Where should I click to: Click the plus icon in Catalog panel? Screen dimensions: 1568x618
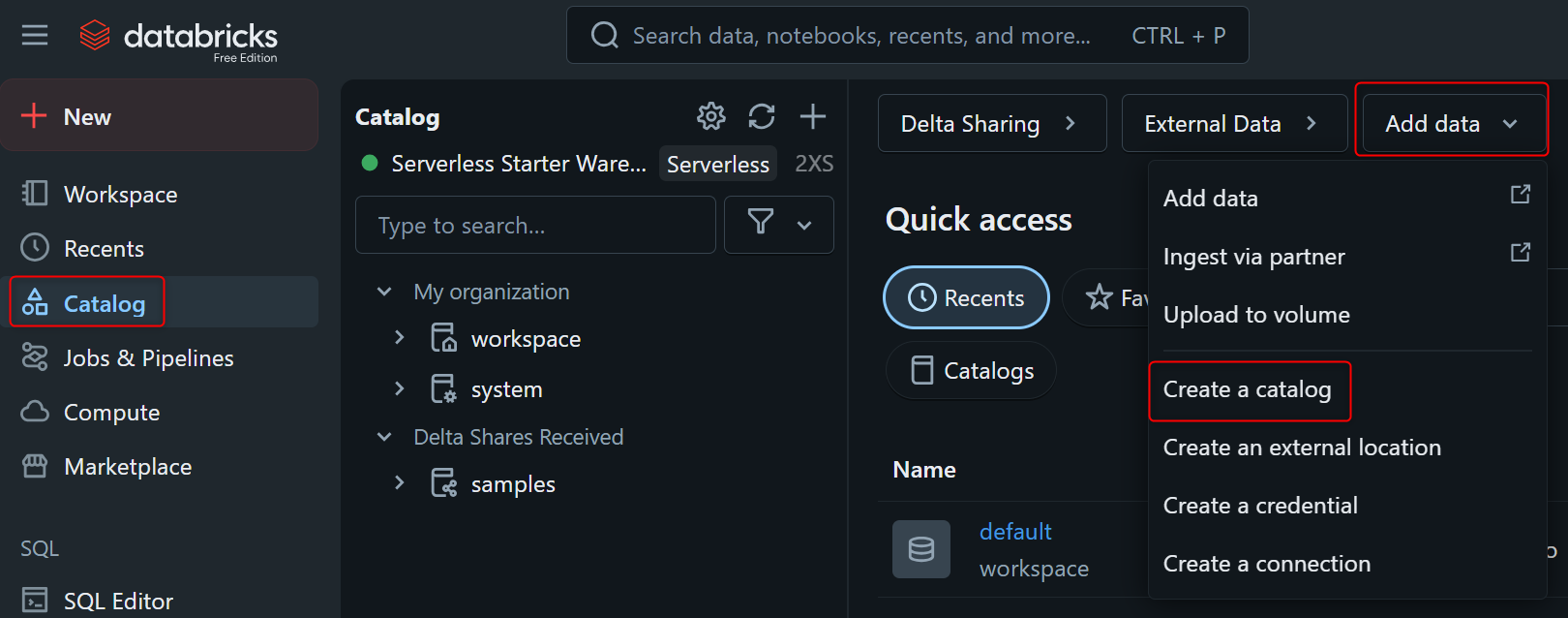(x=813, y=116)
